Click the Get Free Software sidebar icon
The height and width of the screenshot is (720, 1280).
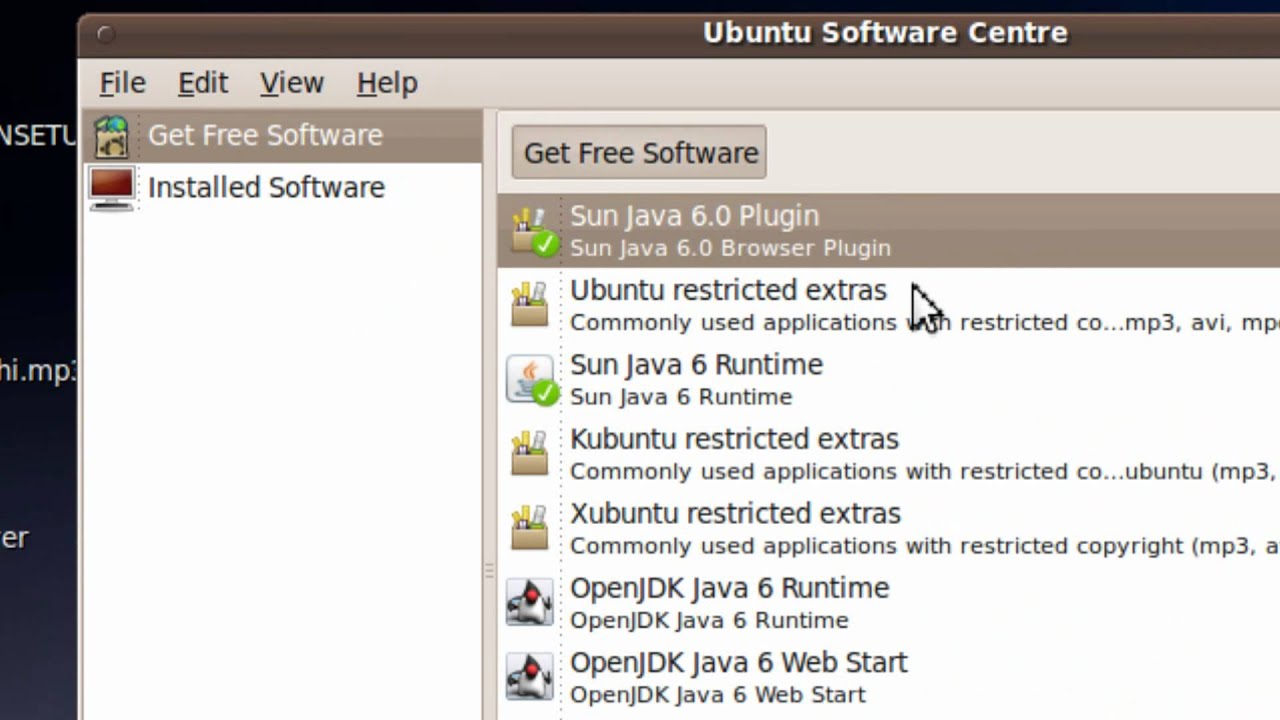click(x=112, y=136)
